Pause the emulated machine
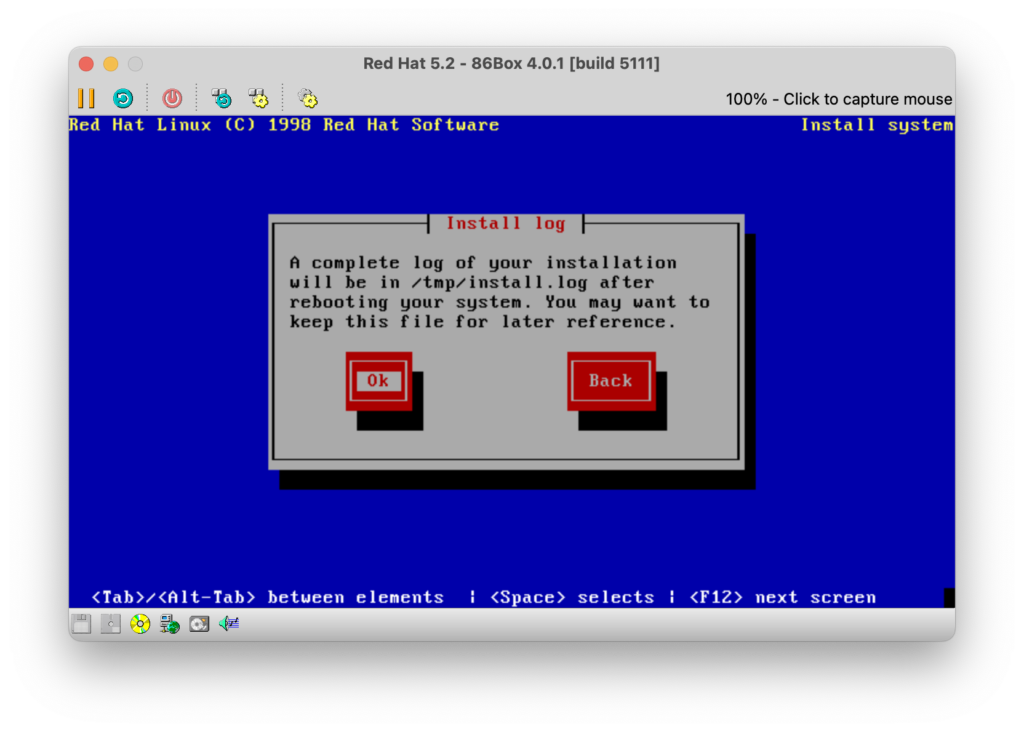Screen dimensions: 1024x732 click(x=86, y=99)
